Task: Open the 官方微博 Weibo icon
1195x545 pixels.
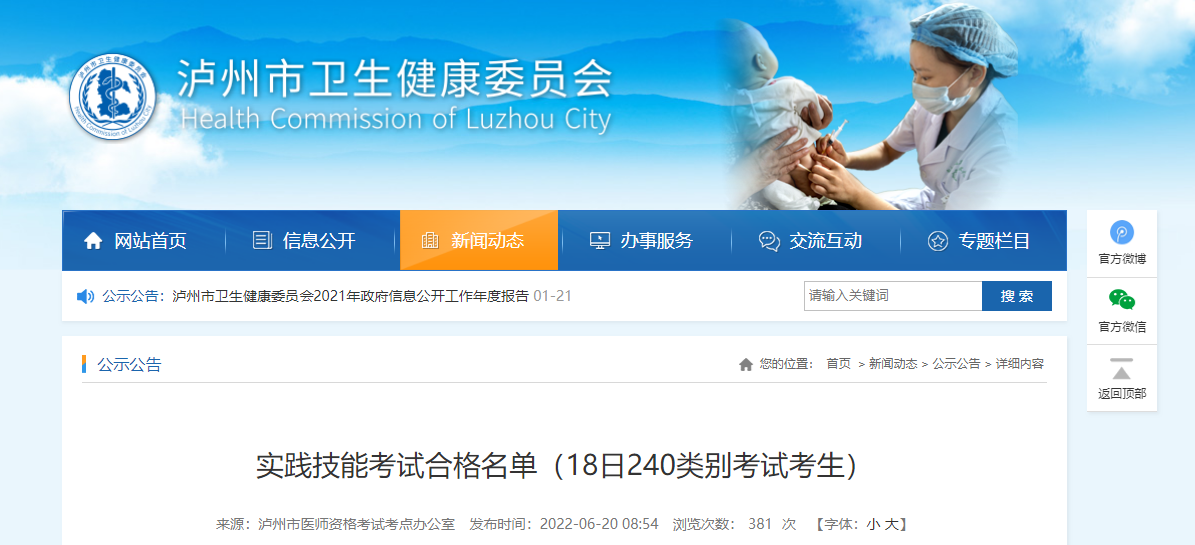Action: click(1122, 232)
